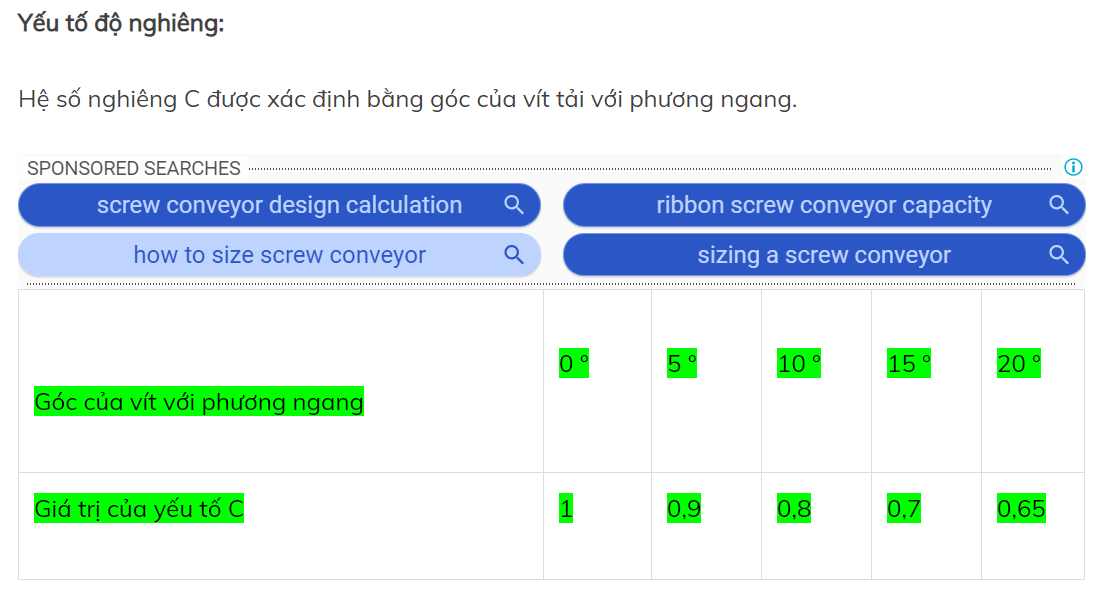The width and height of the screenshot is (1095, 611).
Task: Search for 'screw conveyor design calculation'
Action: 278,205
